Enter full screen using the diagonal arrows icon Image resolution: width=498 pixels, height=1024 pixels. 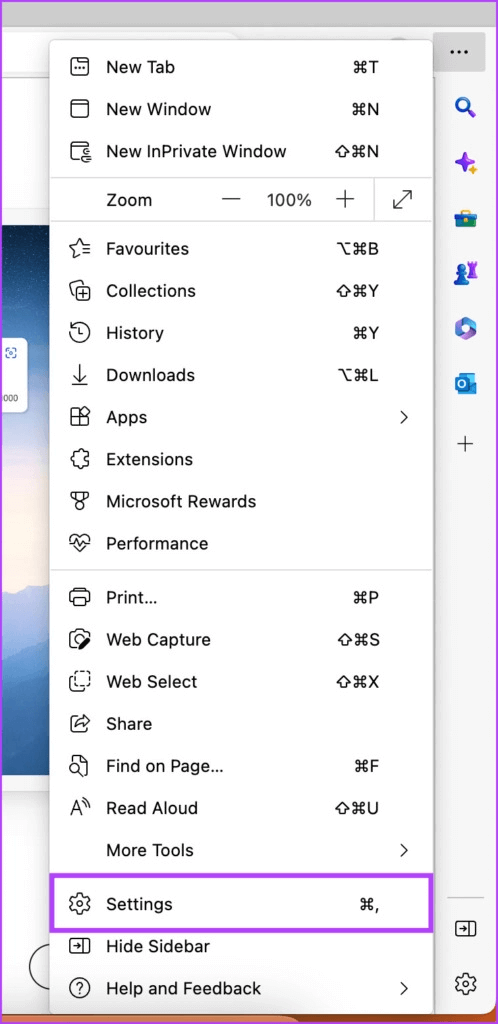point(403,200)
